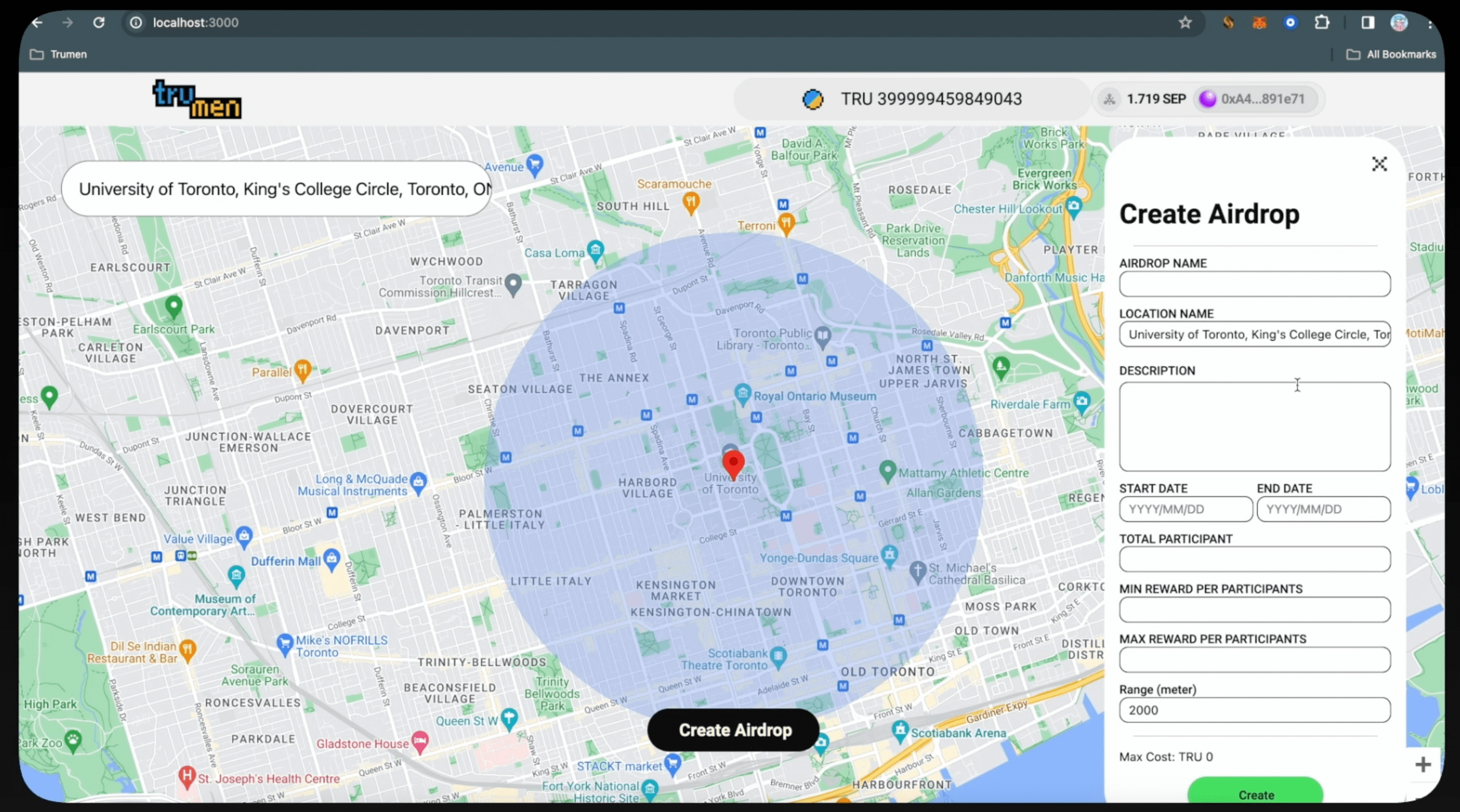Open the browser extensions puzzle icon
The image size is (1460, 812).
coord(1322,23)
